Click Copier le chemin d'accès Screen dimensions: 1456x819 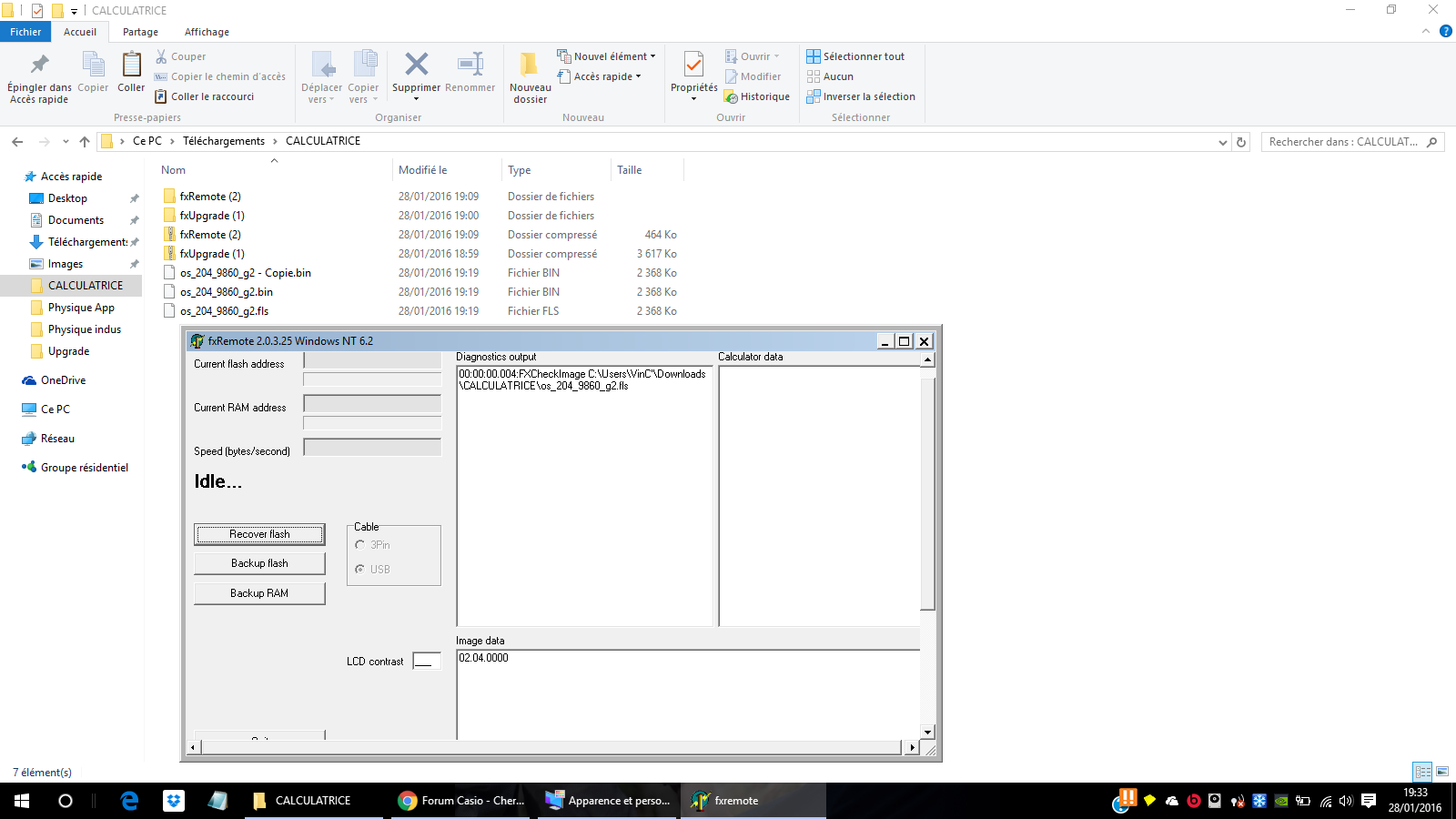(x=220, y=76)
